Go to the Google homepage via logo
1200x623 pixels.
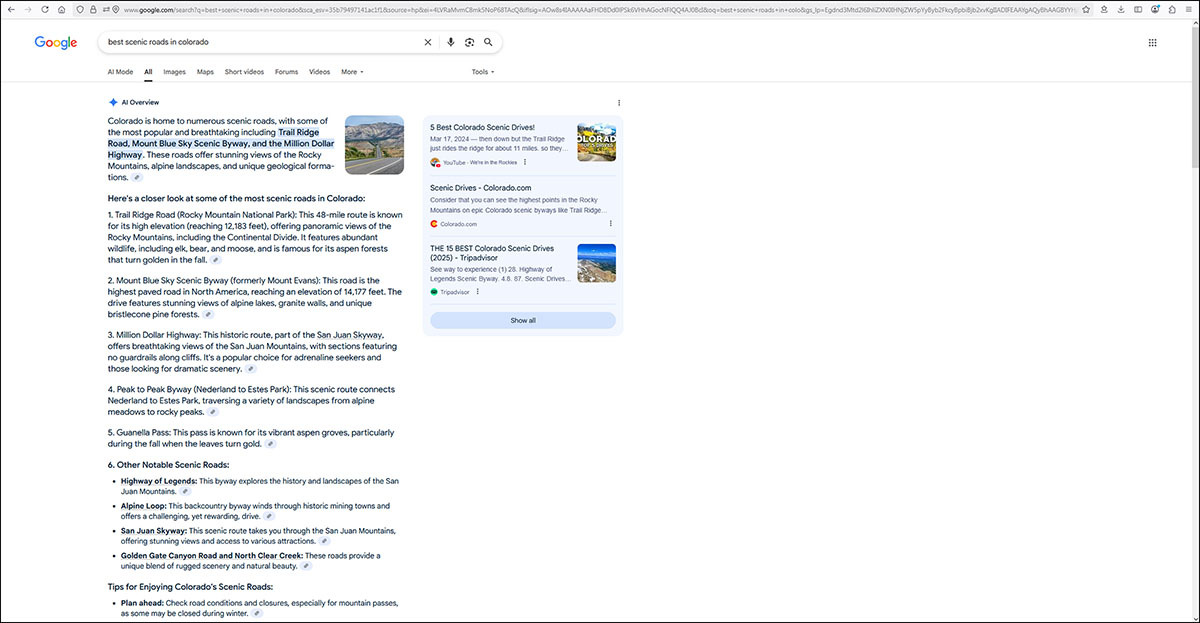(x=56, y=43)
